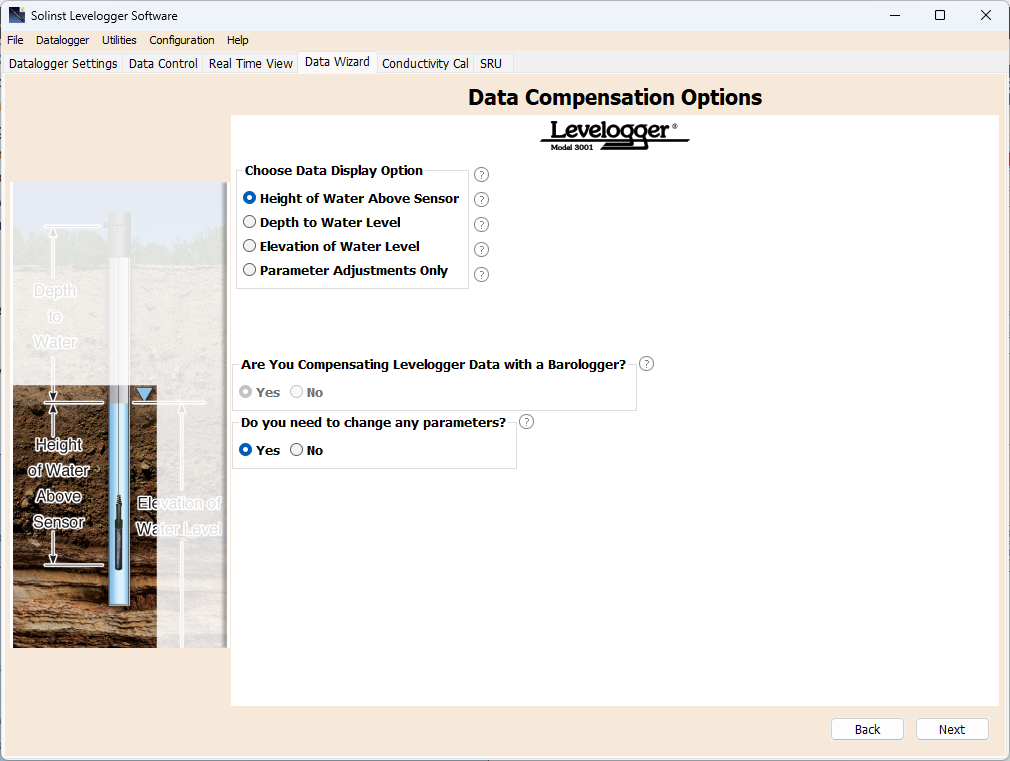Open the File menu
The height and width of the screenshot is (761, 1010).
click(15, 40)
